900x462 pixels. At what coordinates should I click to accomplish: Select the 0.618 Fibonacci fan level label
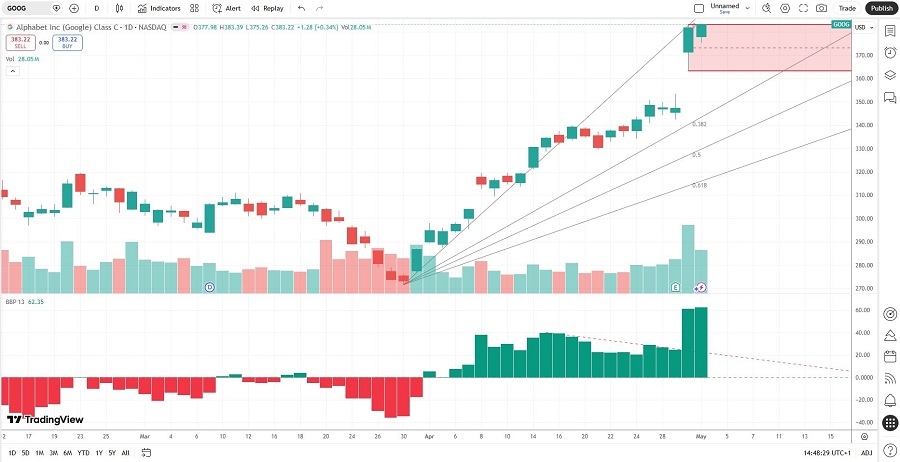(x=699, y=185)
